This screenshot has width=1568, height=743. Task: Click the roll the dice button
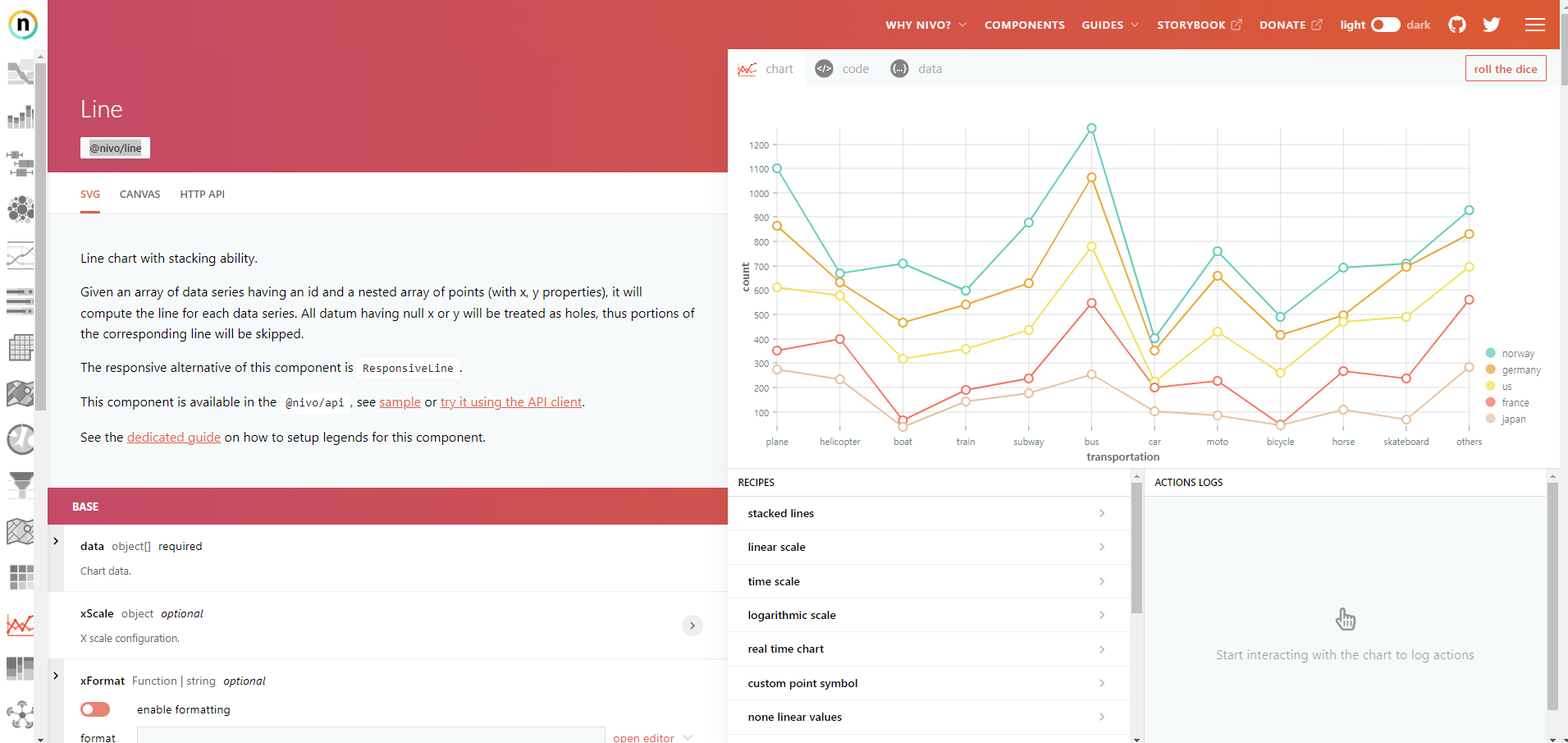[1506, 69]
